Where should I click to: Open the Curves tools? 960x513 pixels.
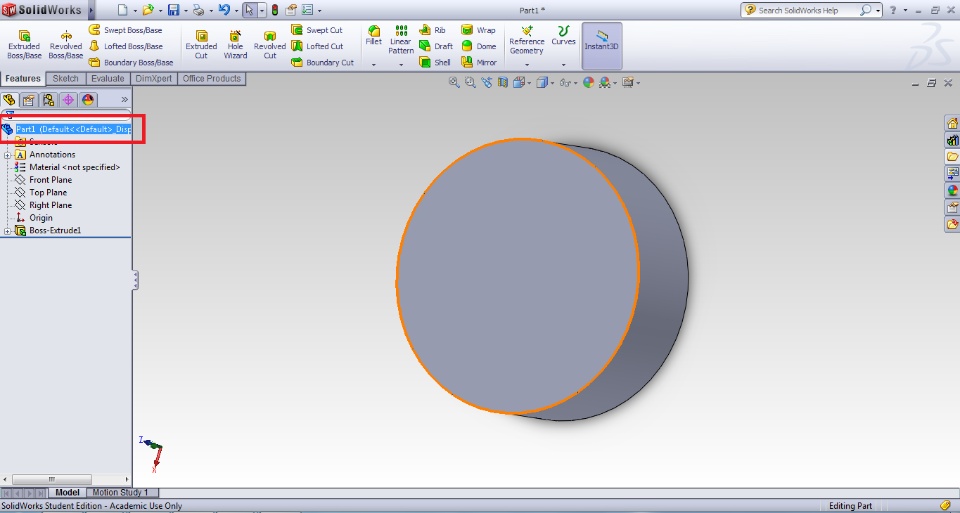[563, 36]
